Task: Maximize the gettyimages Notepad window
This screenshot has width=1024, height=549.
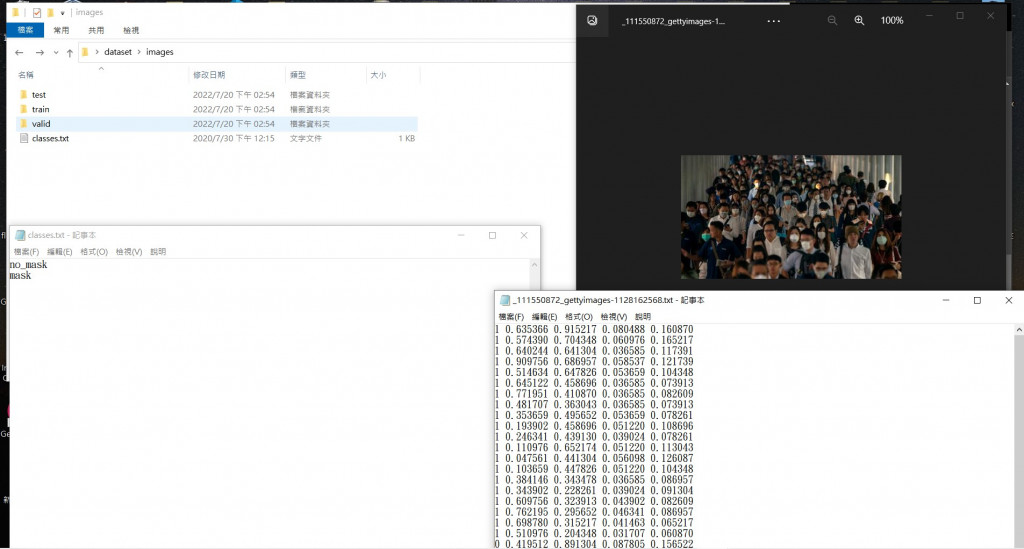Action: coord(977,300)
